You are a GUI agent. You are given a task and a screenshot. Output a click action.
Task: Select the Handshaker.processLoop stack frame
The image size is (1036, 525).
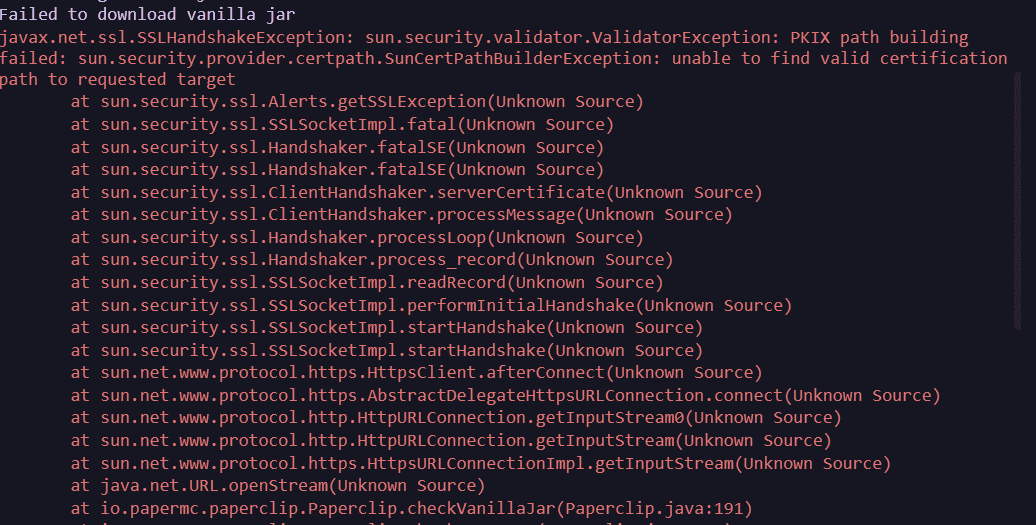[x=357, y=237]
